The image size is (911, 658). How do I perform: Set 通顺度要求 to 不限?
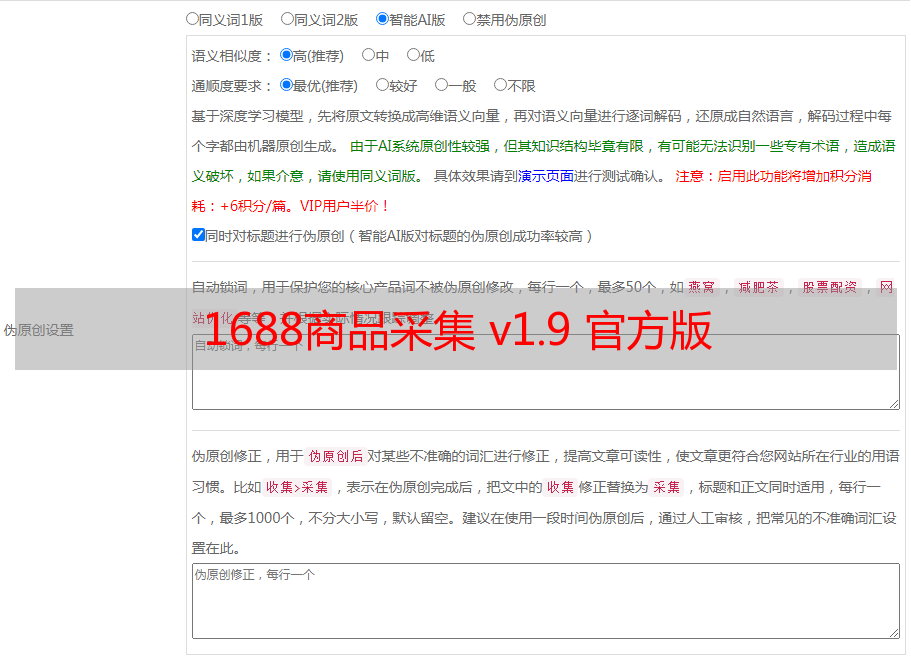pyautogui.click(x=500, y=85)
